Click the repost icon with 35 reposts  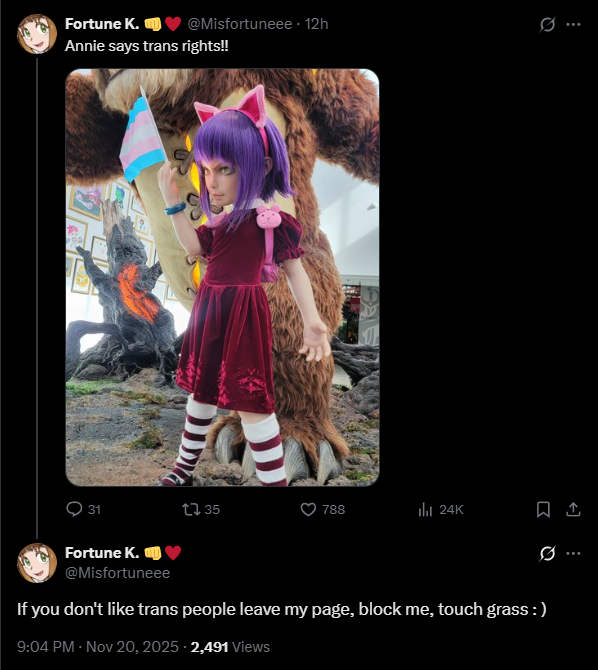[189, 509]
